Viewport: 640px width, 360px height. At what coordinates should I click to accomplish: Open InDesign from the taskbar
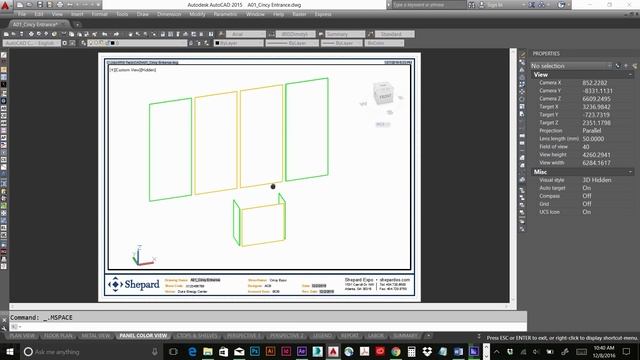(x=286, y=351)
